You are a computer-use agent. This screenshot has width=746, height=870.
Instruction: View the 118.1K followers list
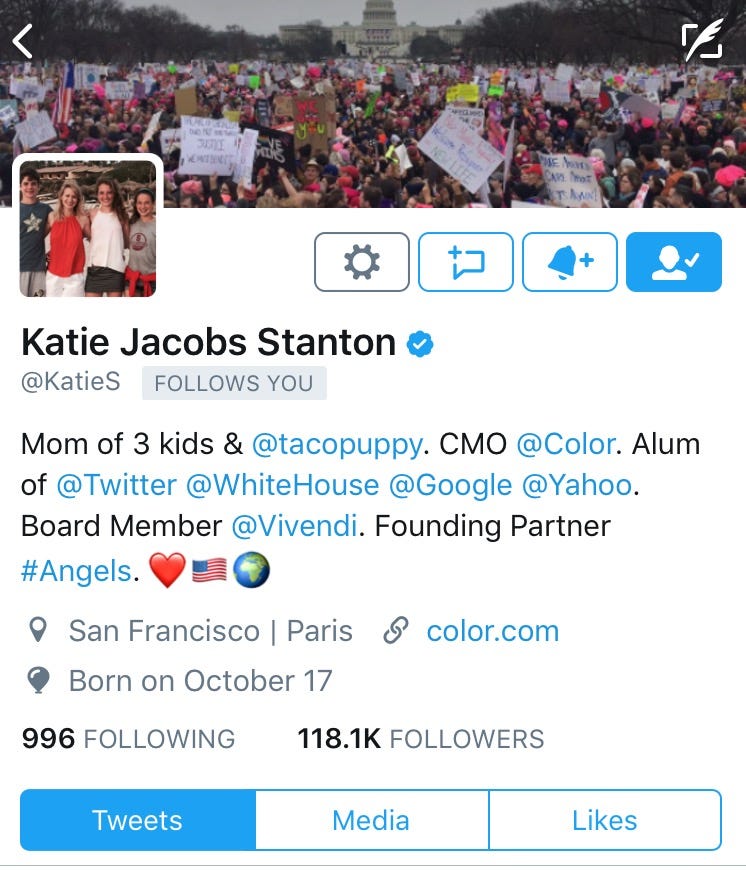tap(420, 739)
